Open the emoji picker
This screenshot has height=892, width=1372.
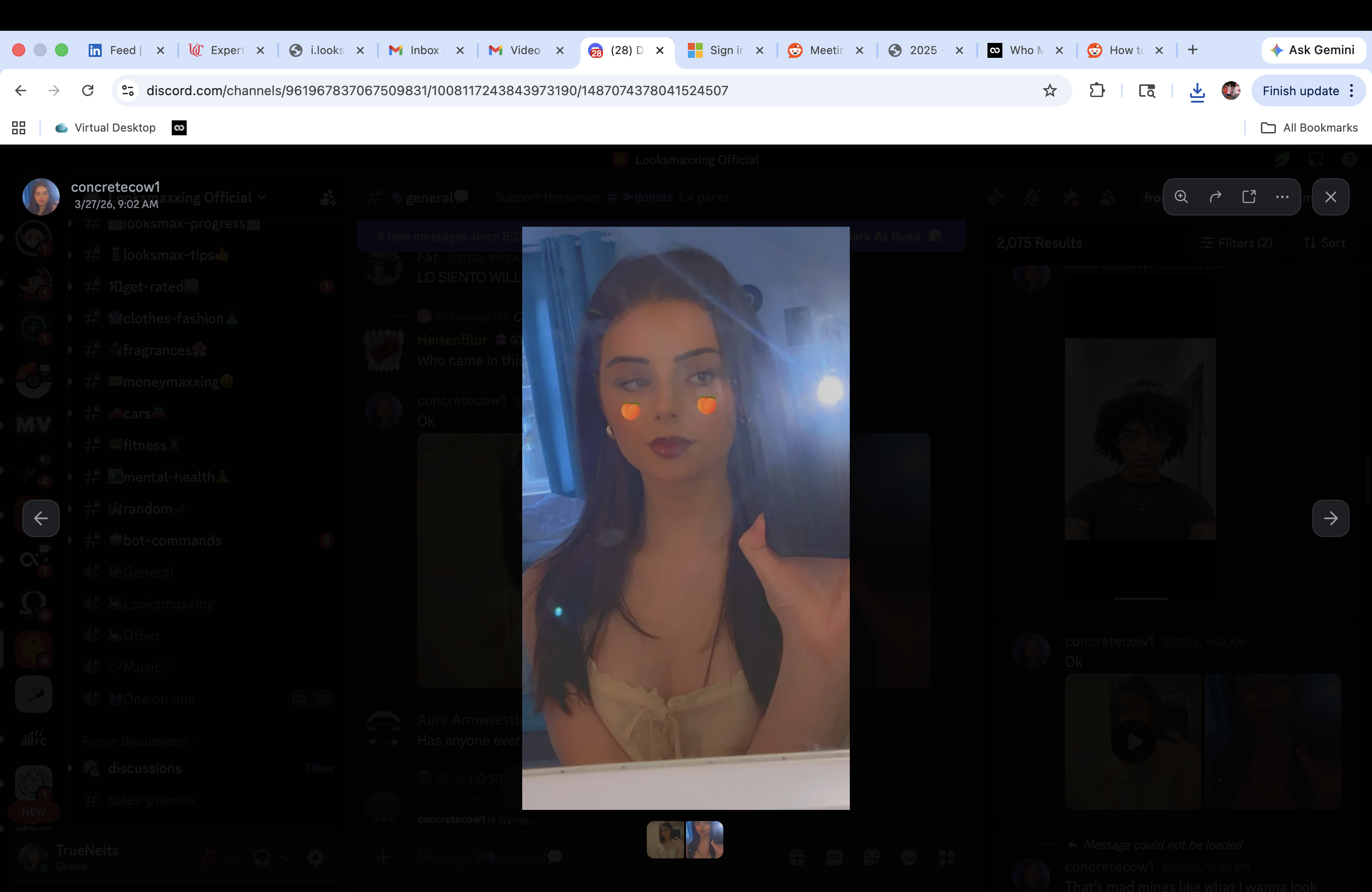coord(909,857)
